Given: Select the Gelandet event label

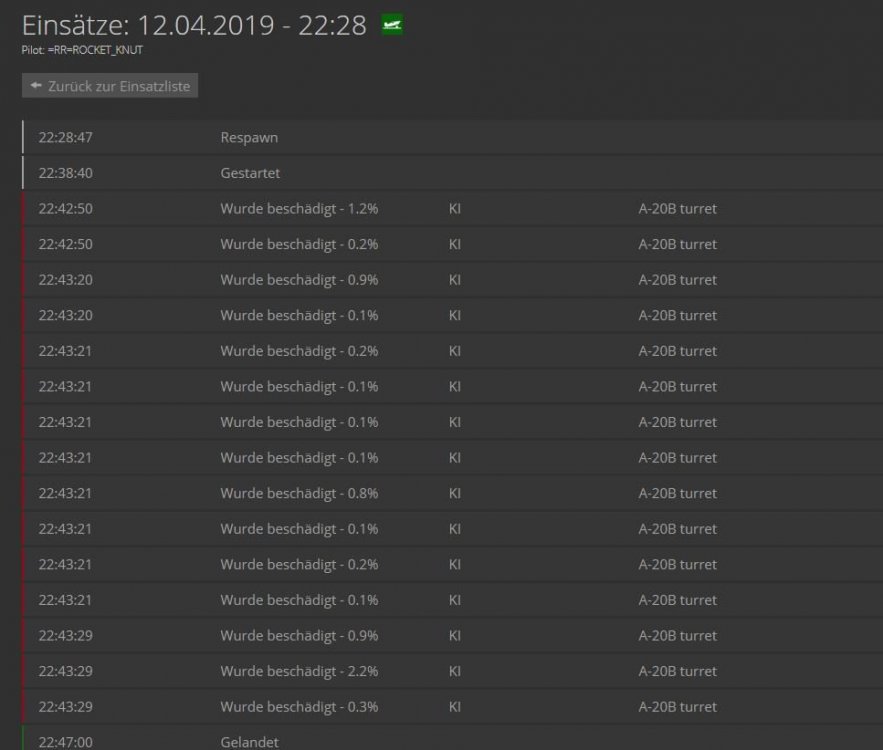Looking at the screenshot, I should point(249,742).
